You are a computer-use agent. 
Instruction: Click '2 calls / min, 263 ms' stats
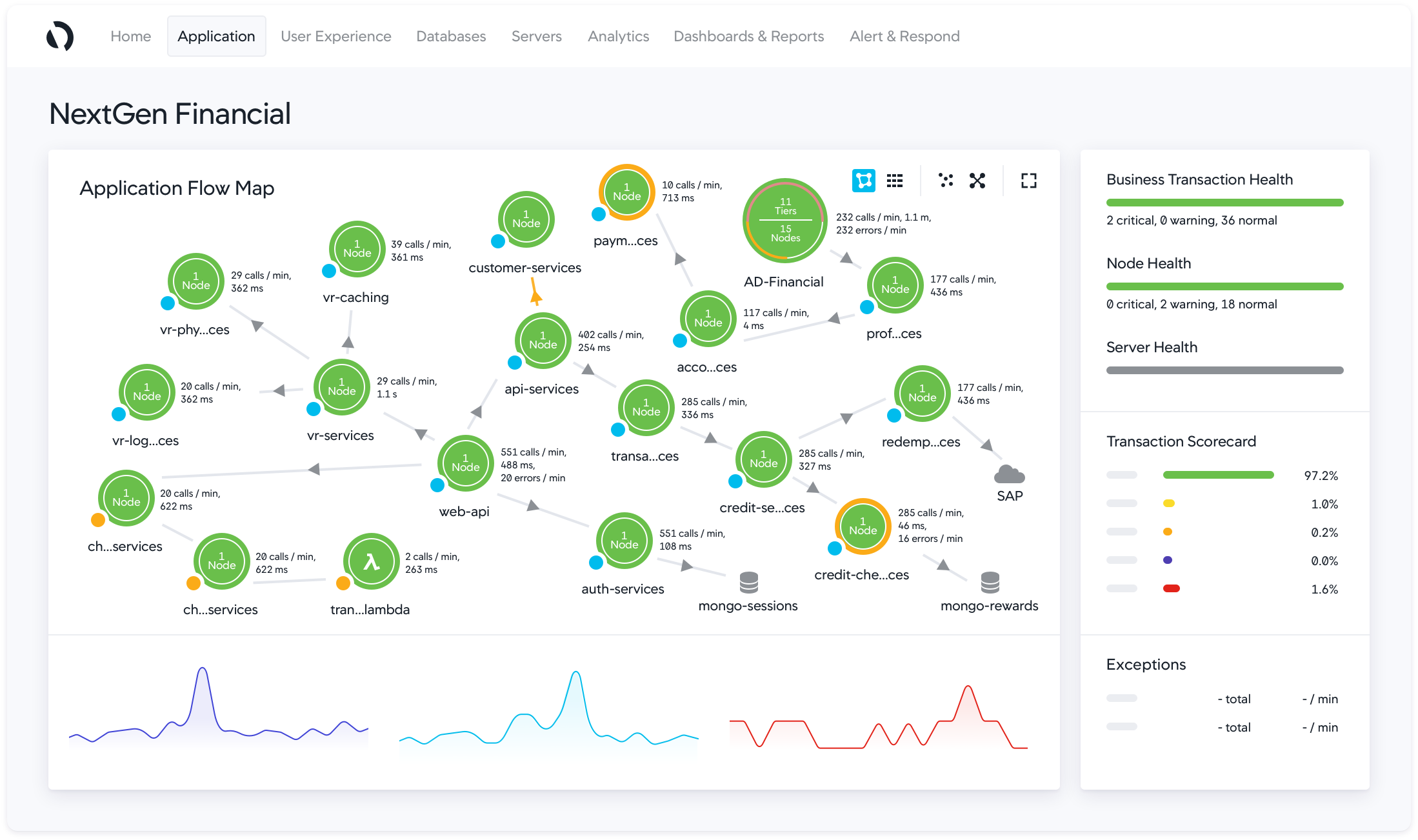[432, 563]
